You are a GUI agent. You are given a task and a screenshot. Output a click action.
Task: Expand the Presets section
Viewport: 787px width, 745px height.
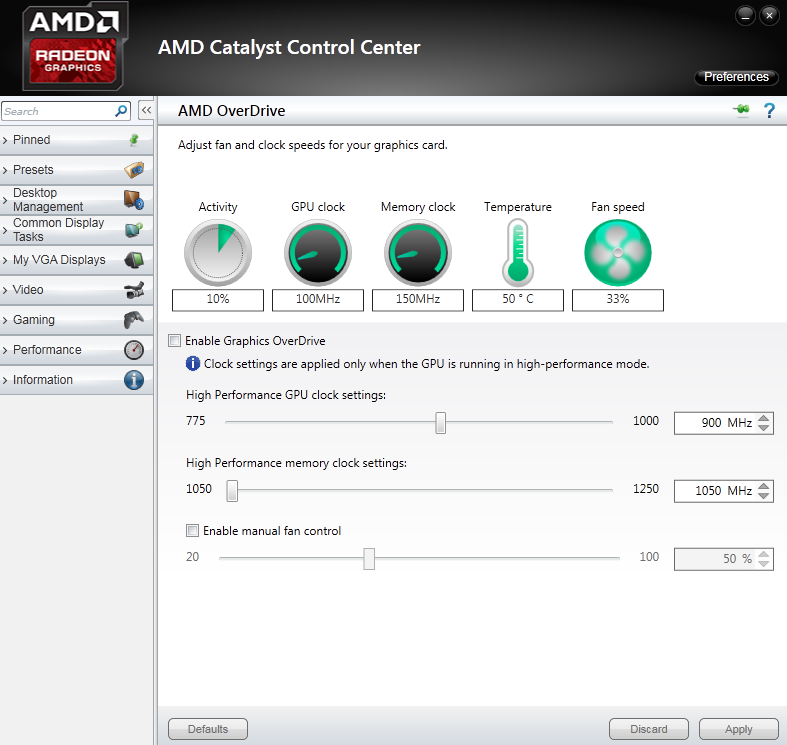(x=5, y=171)
